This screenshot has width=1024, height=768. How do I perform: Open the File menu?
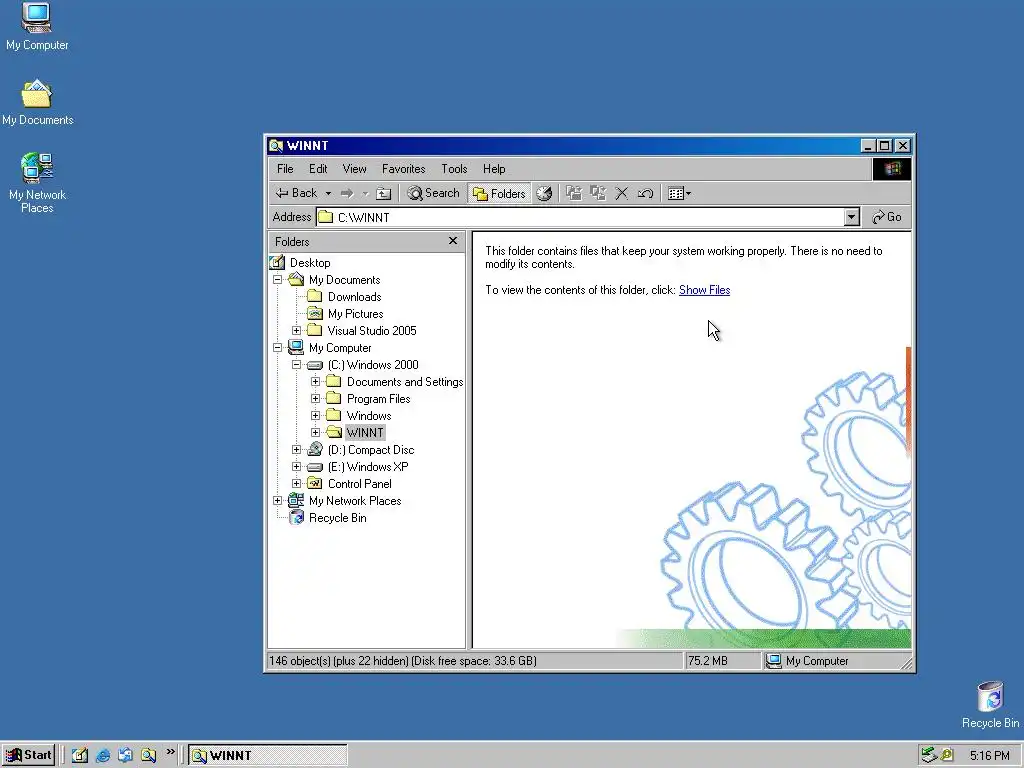point(285,169)
